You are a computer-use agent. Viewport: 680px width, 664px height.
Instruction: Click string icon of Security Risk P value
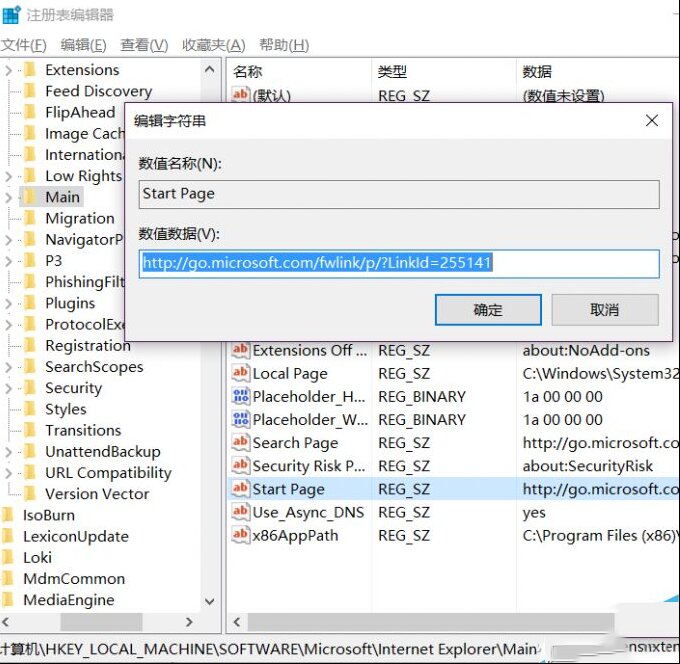point(241,466)
